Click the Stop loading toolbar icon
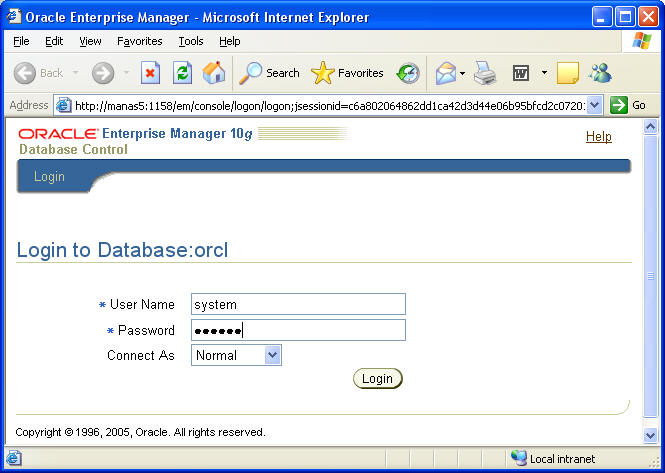The height and width of the screenshot is (473, 665). 150,73
